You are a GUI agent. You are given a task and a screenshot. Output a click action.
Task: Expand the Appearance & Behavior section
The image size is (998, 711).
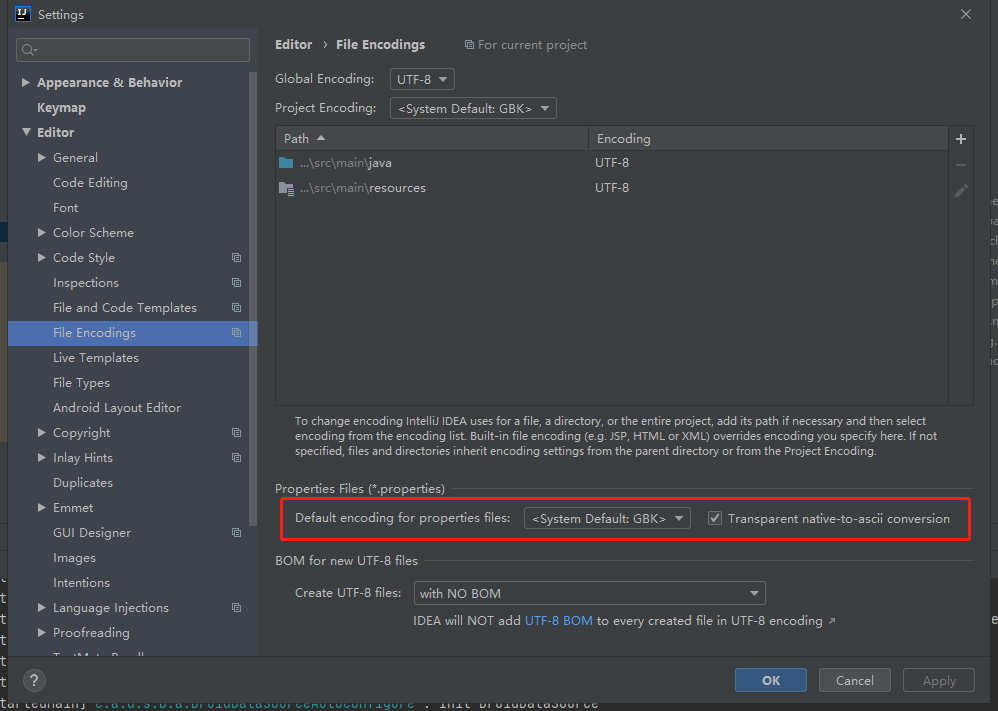coord(25,83)
